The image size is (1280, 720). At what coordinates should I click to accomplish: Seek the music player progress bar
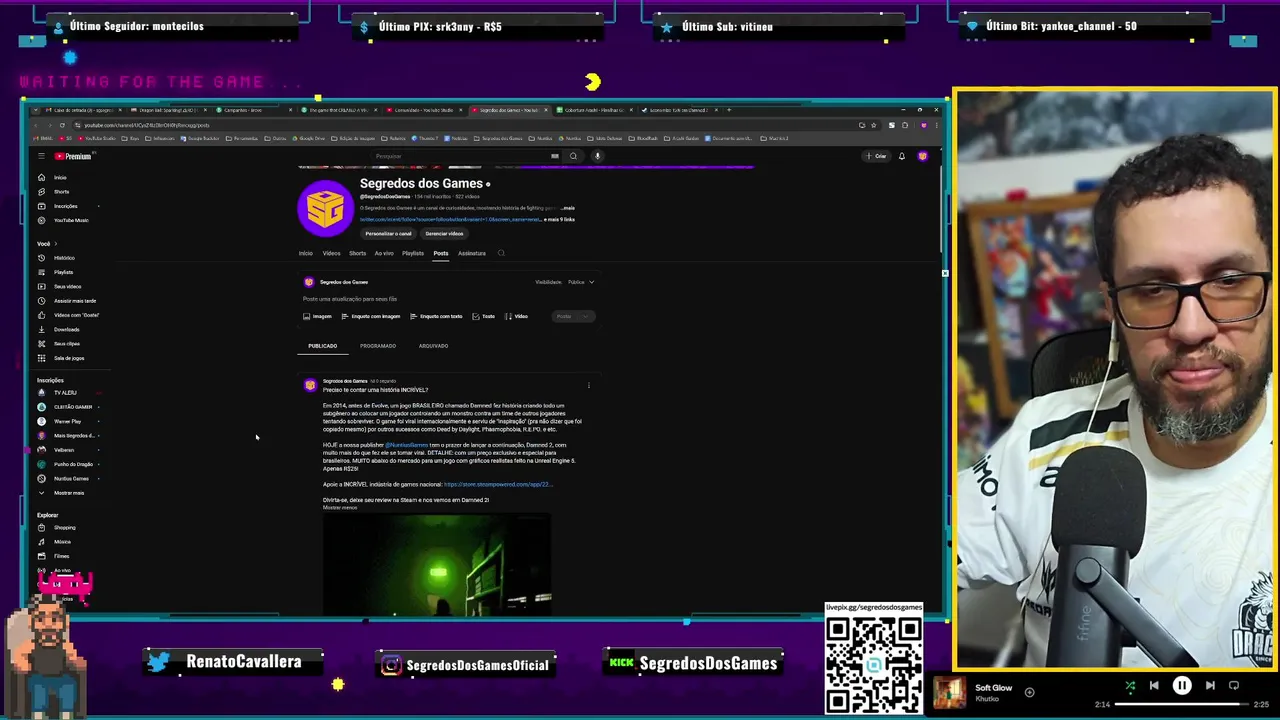(x=1182, y=705)
